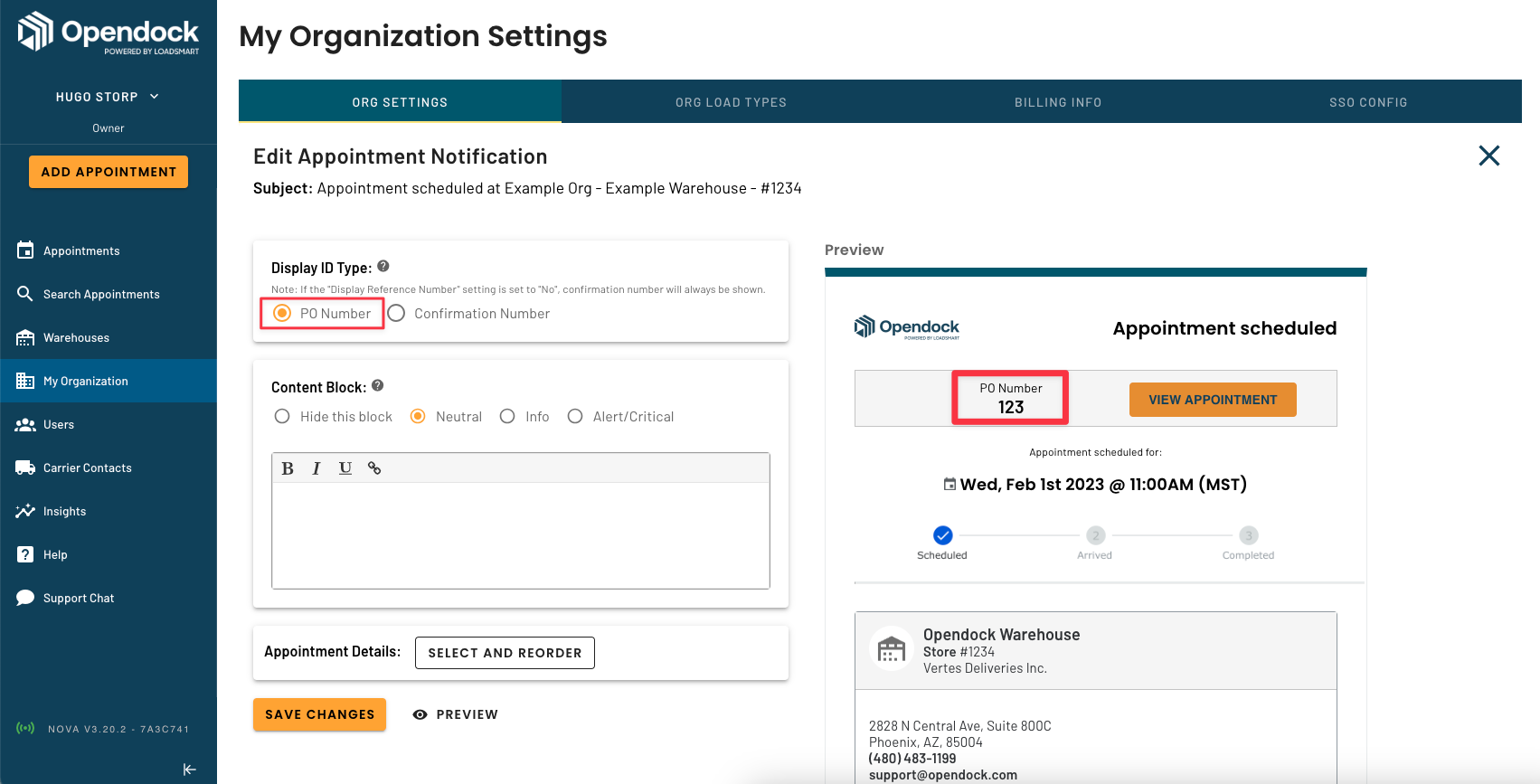Click the (480) 483-1199 phone number

point(912,759)
